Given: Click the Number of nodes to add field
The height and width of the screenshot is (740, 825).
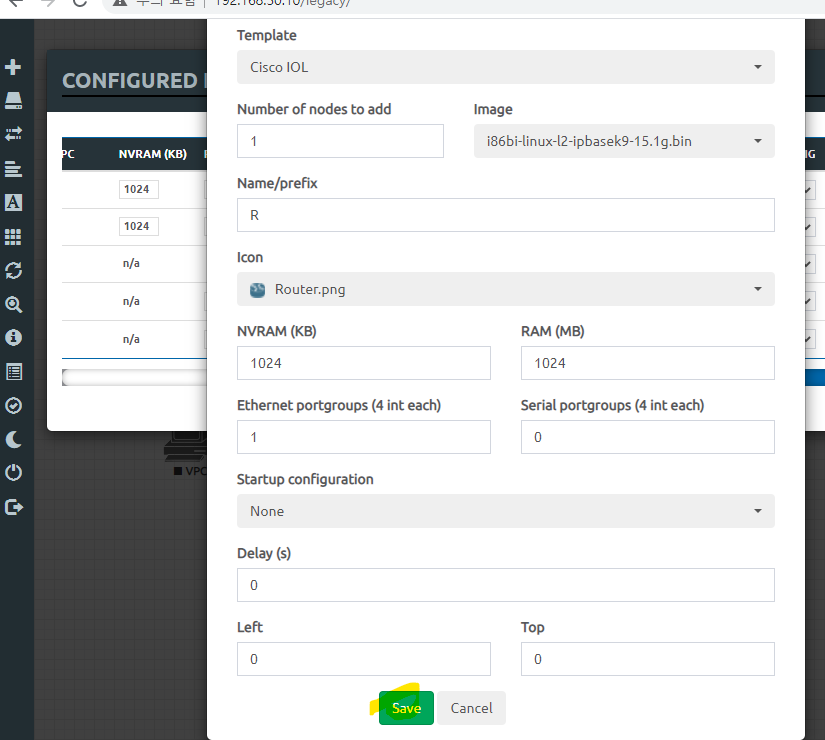Looking at the screenshot, I should pos(340,141).
